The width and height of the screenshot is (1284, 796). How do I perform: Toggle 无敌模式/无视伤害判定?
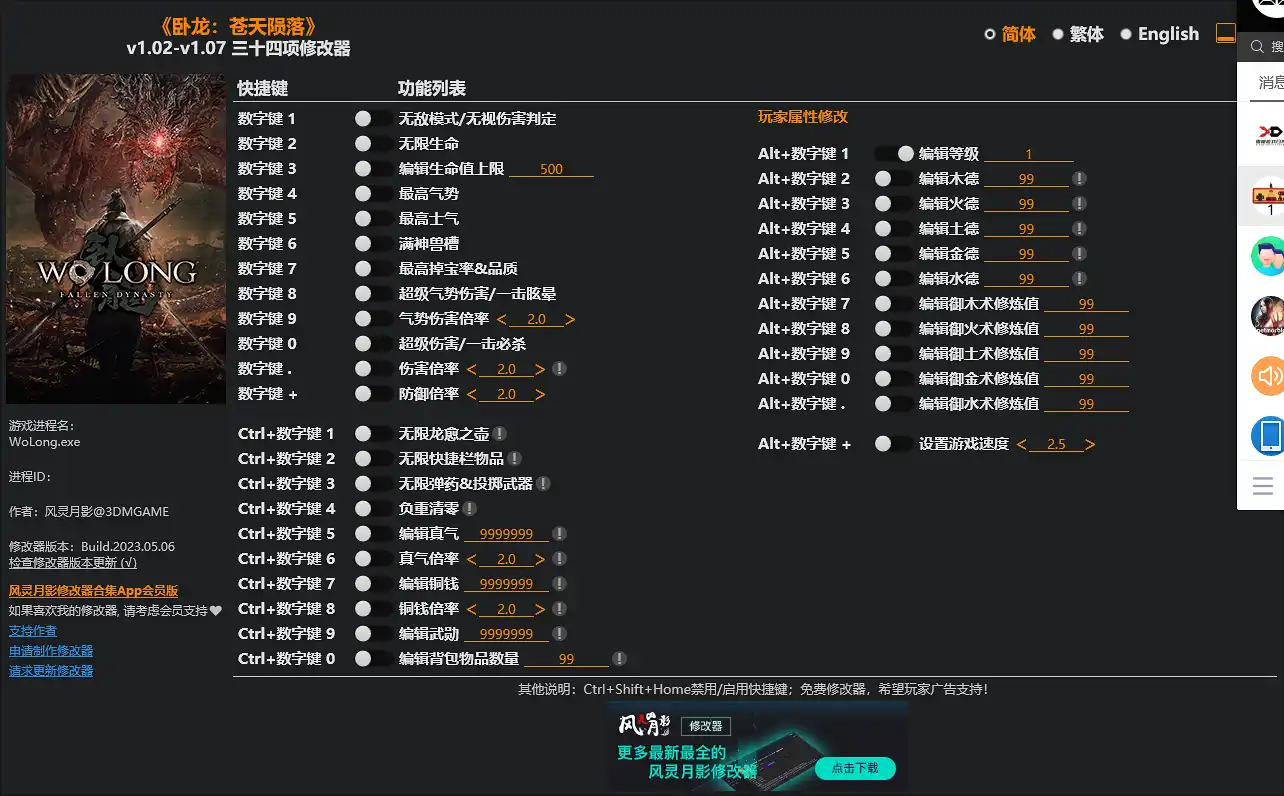click(373, 119)
